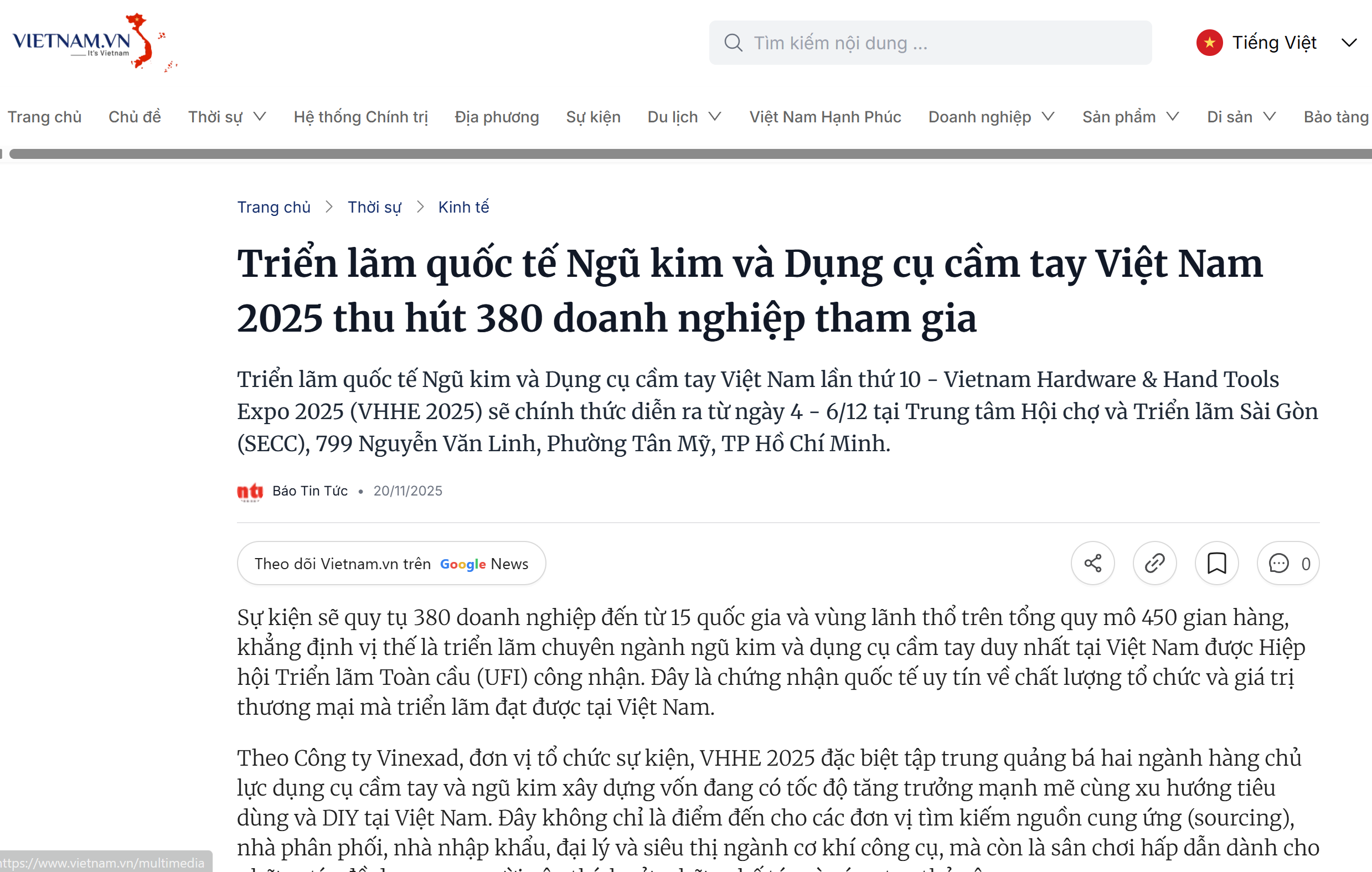This screenshot has height=872, width=1372.
Task: Expand the Doanh nghiệp menu chevron
Action: coord(1048,117)
